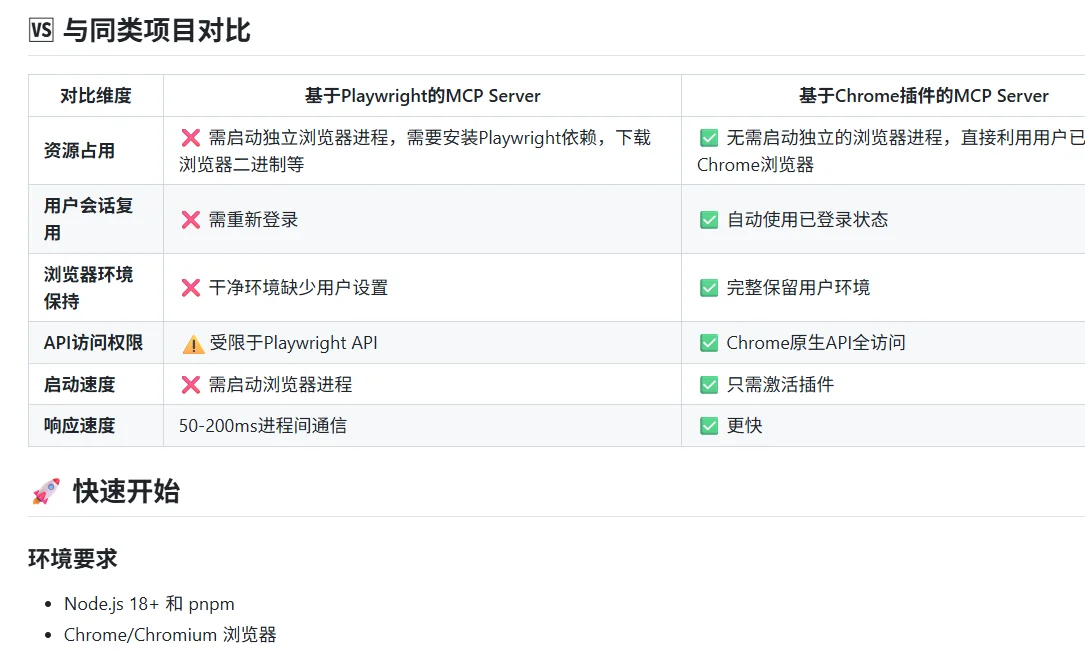Screen dimensions: 1085x655
Task: Click the Node.js 18+ 和 pnpm list item
Action: coord(148,603)
